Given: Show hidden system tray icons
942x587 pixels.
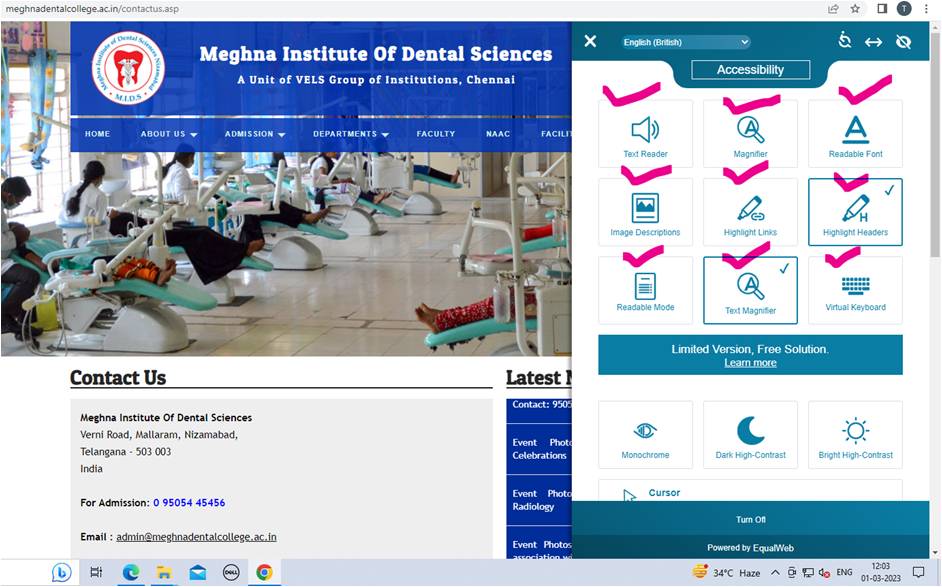Looking at the screenshot, I should [776, 573].
